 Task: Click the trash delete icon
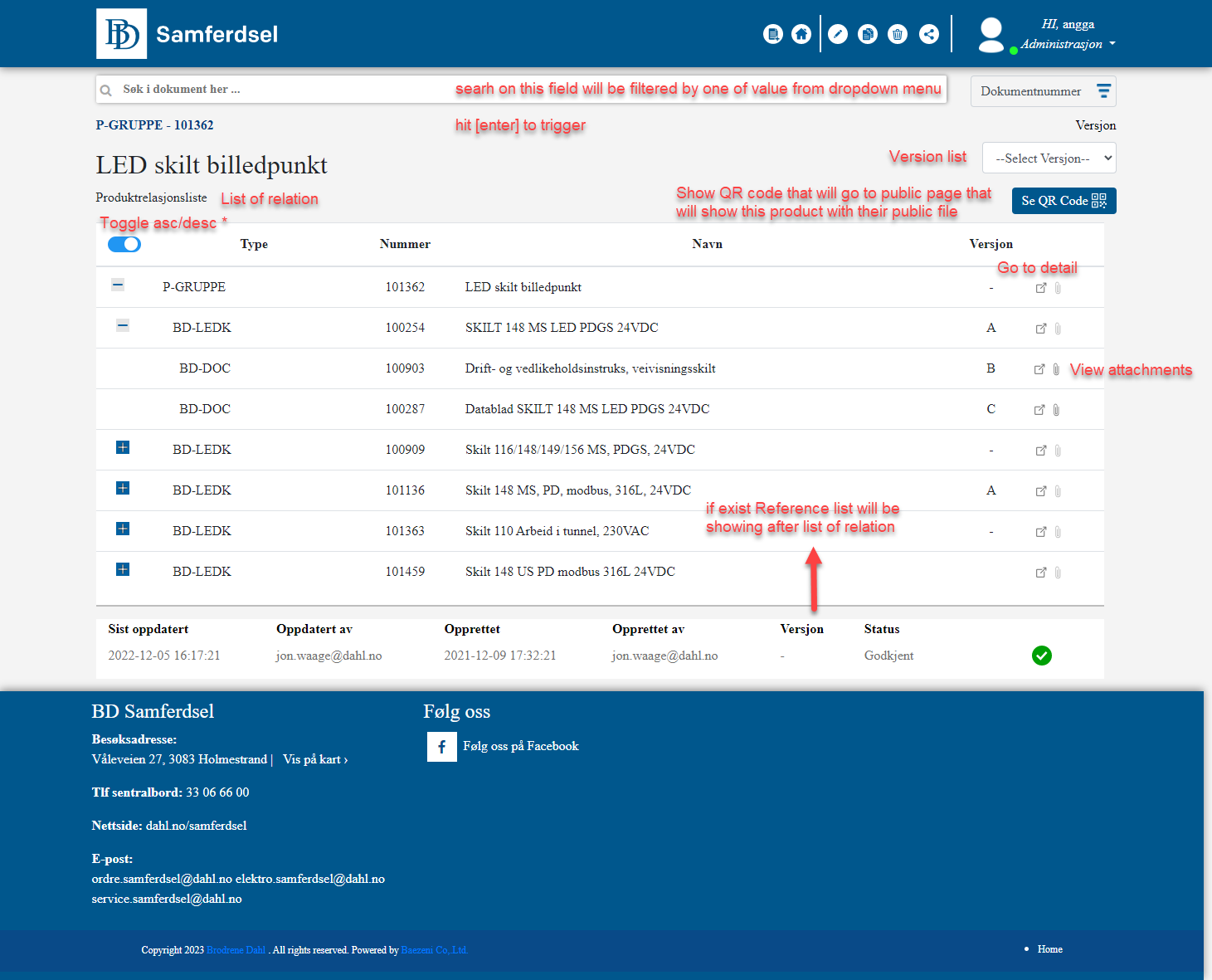pos(897,34)
